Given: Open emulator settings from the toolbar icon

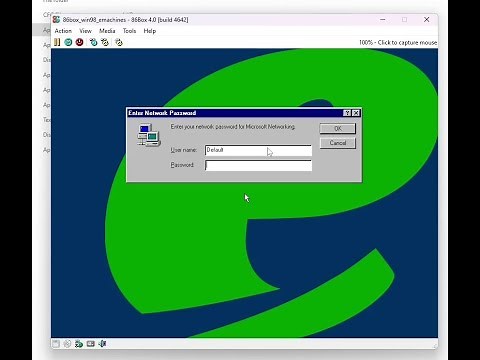Looking at the screenshot, I should click(119, 42).
